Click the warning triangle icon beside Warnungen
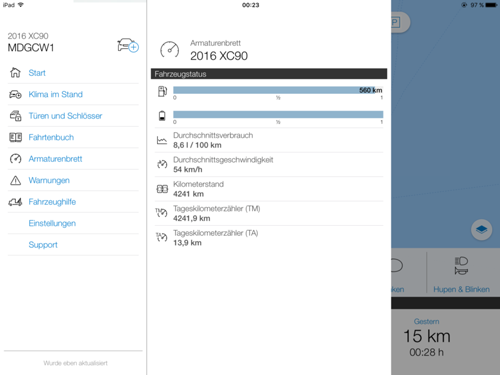 pyautogui.click(x=15, y=180)
